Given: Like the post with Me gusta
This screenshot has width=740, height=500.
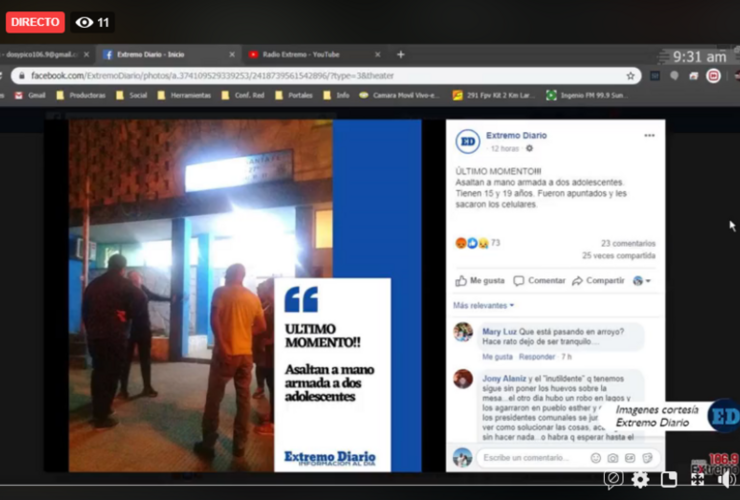Looking at the screenshot, I should tap(480, 281).
